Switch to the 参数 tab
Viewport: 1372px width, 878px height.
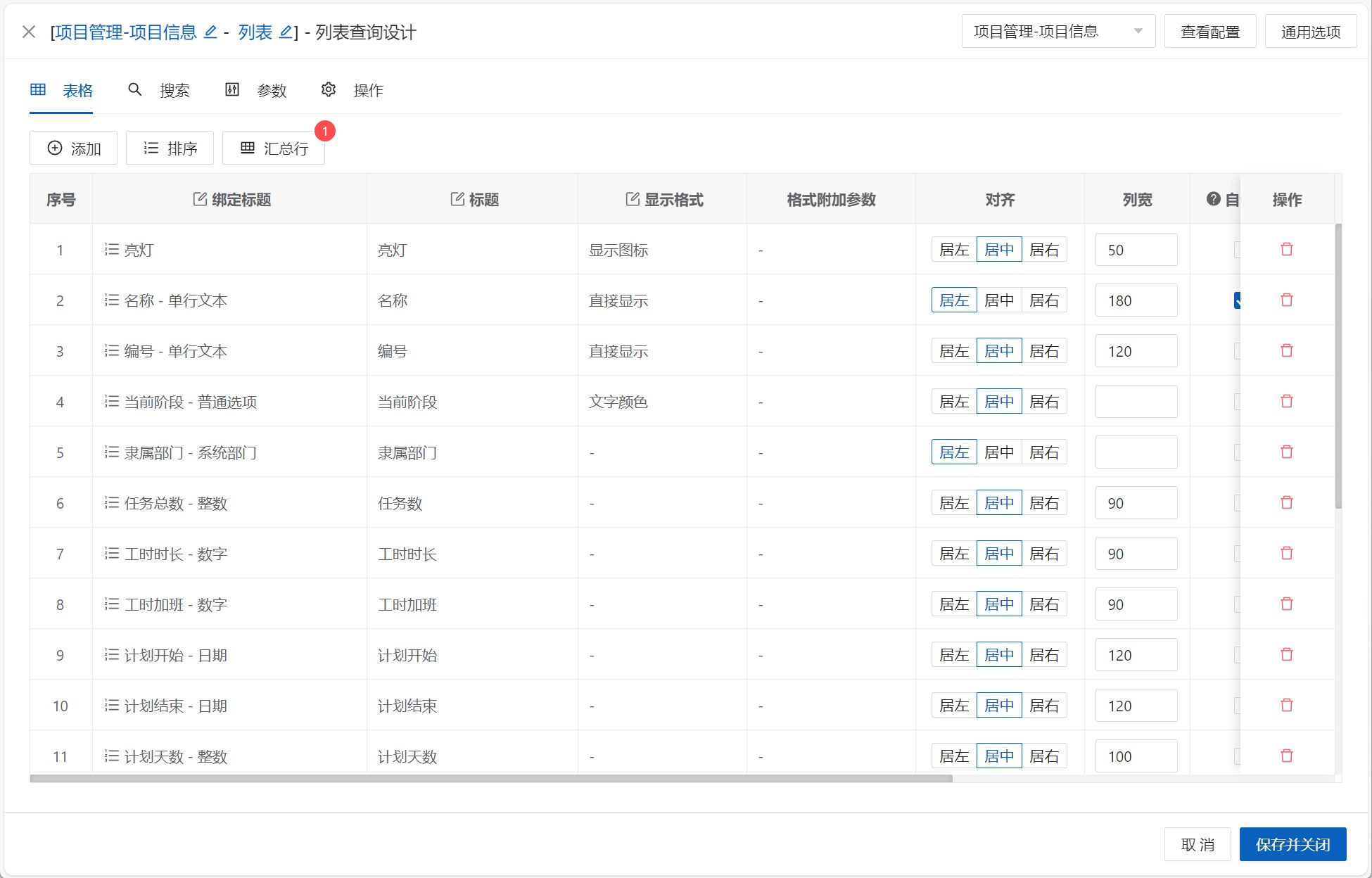click(x=256, y=90)
